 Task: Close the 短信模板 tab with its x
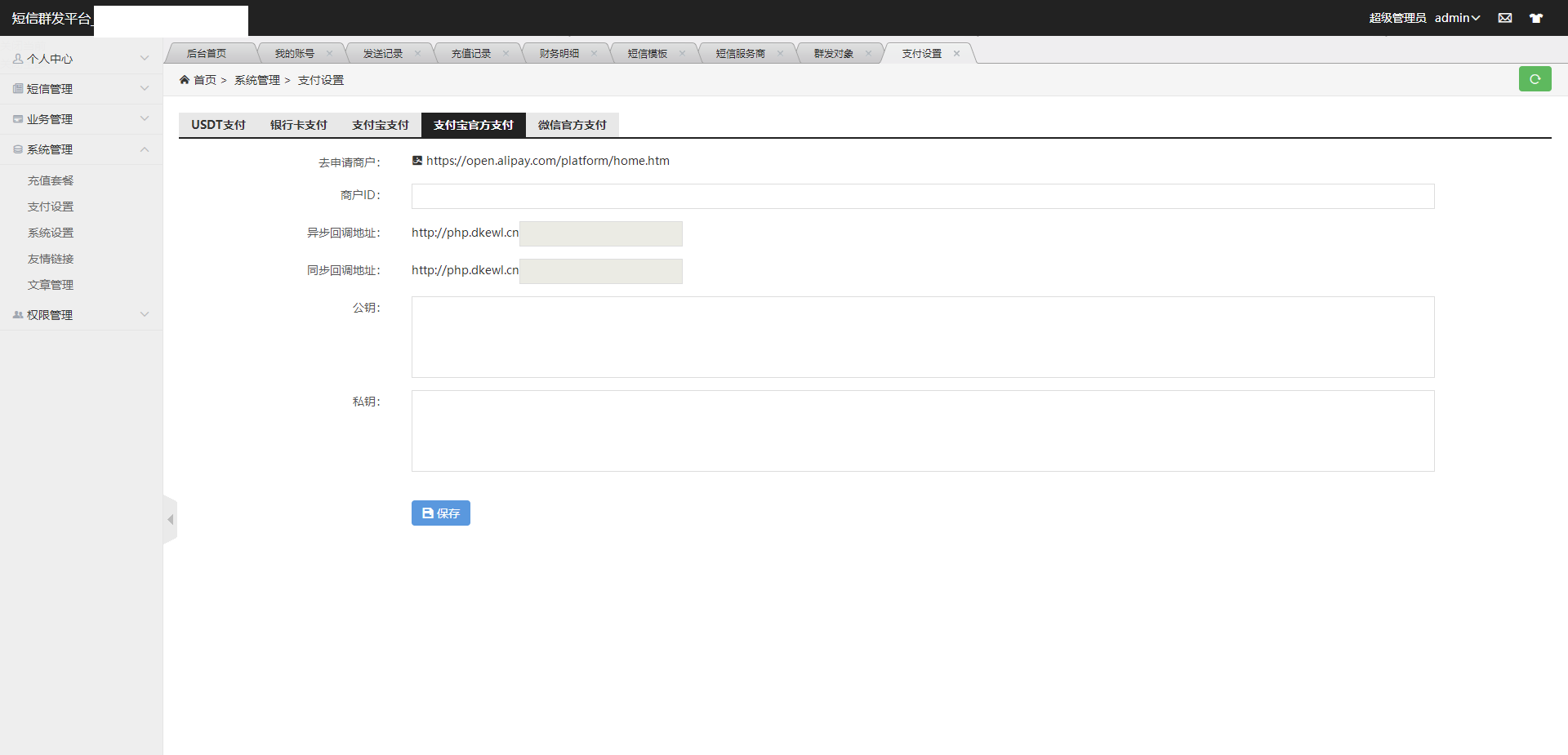click(682, 53)
